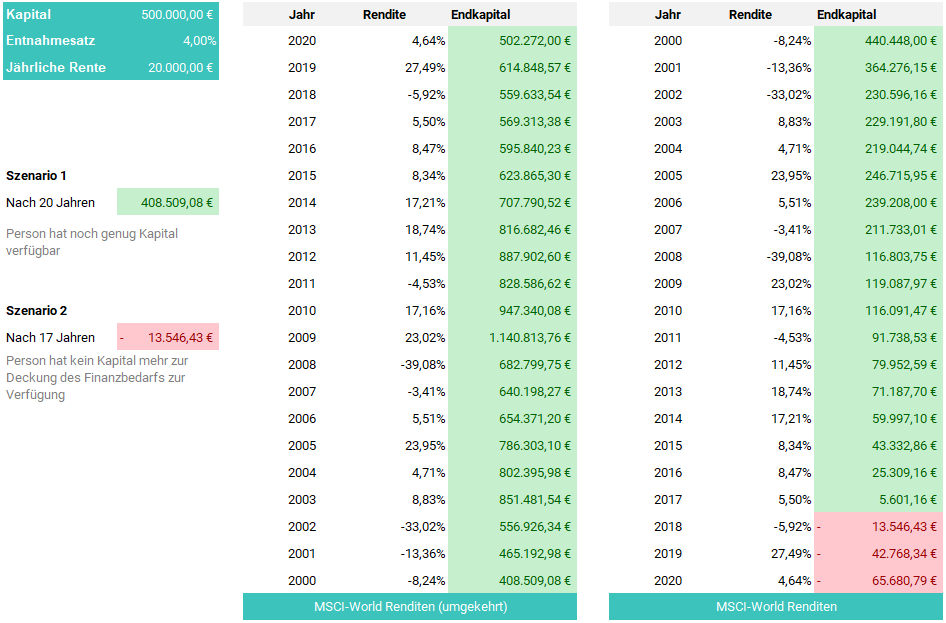
Task: Click the Kapital label cell
Action: click(x=29, y=15)
